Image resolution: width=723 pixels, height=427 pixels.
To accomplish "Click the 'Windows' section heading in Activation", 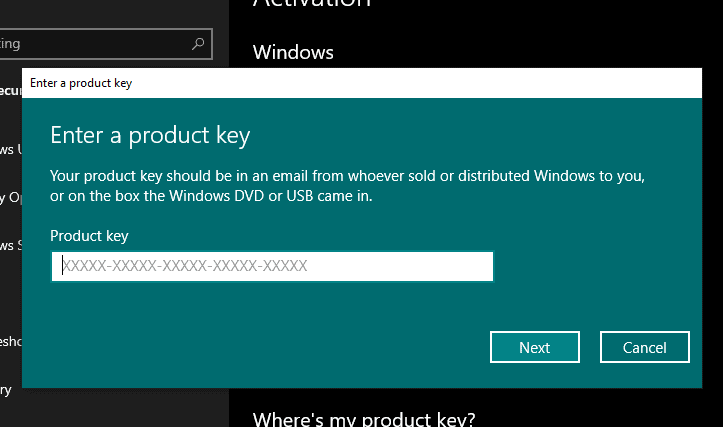I will tap(293, 52).
